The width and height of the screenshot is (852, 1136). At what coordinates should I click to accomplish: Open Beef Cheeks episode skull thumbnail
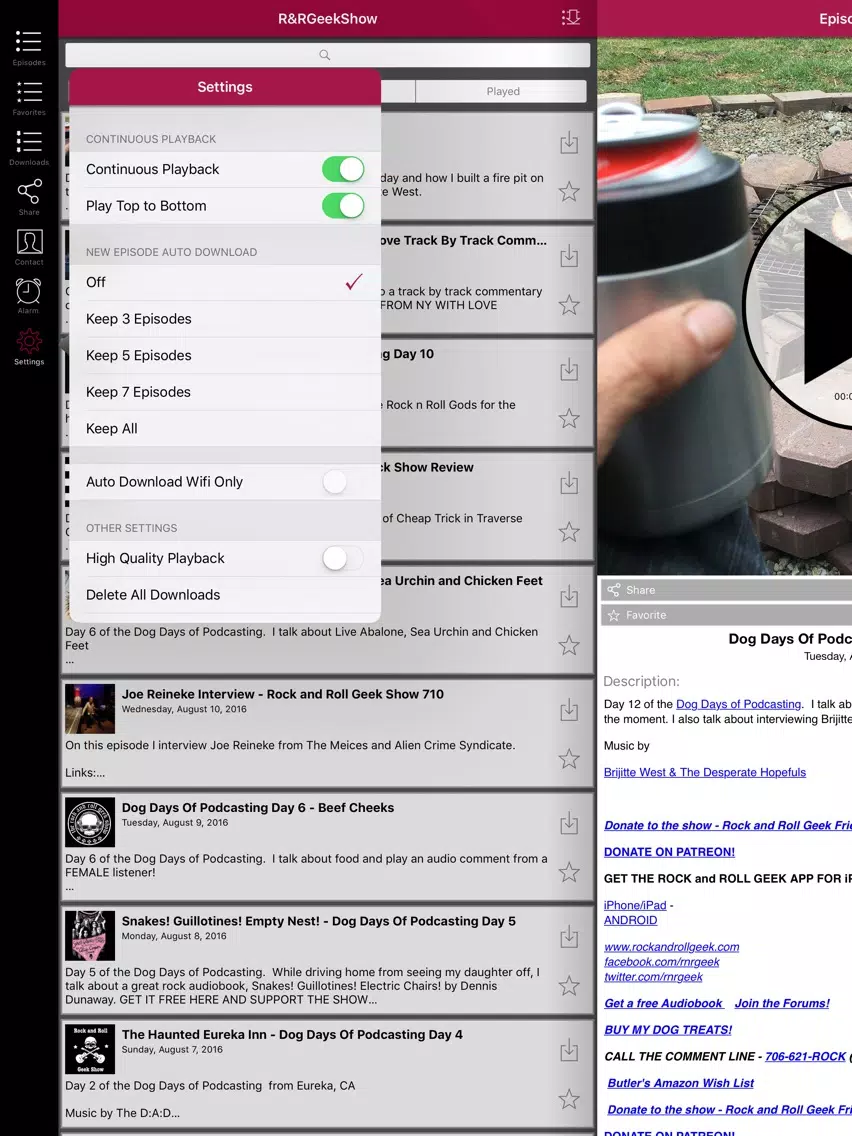[x=90, y=822]
